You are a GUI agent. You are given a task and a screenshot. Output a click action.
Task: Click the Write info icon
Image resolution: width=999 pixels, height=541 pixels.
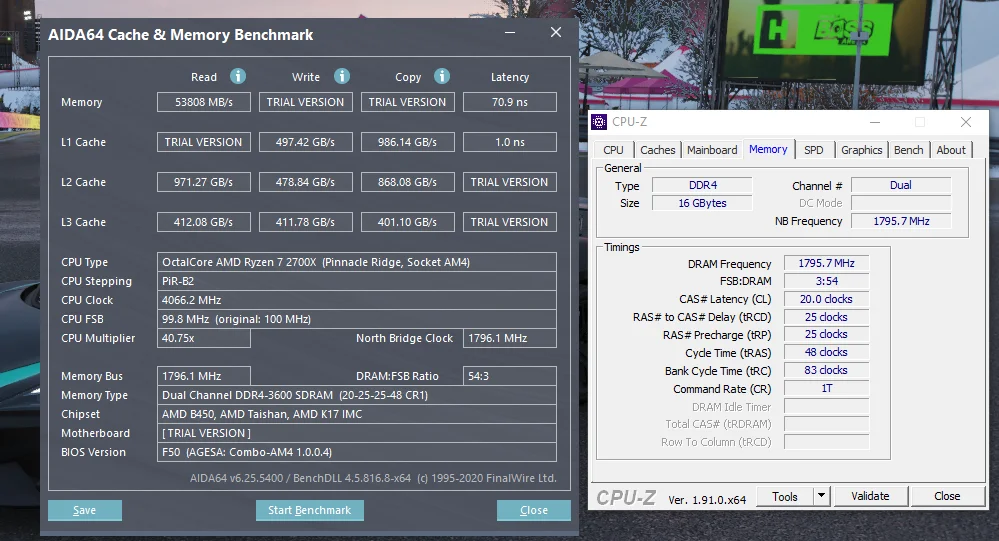[x=342, y=76]
